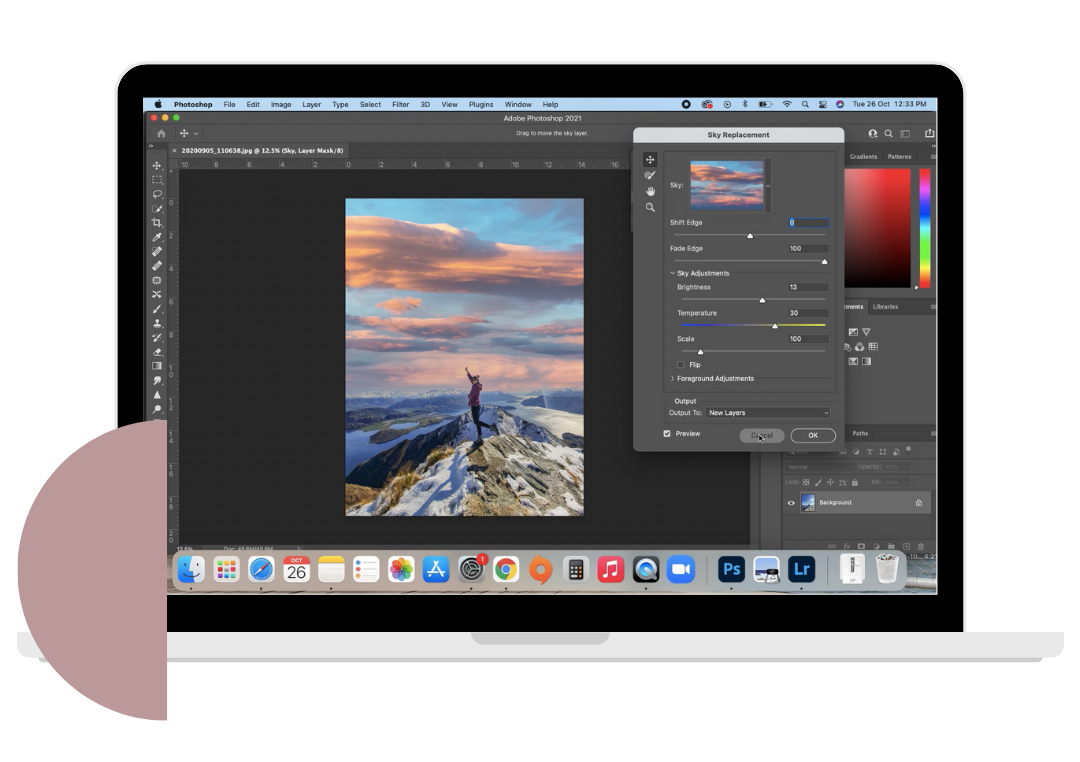Pick the Crop tool from the toolbar
This screenshot has height=762, width=1080.
coord(157,222)
